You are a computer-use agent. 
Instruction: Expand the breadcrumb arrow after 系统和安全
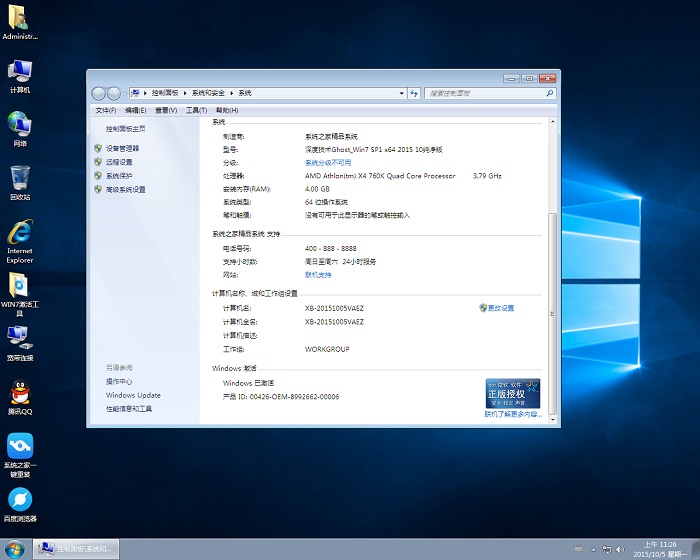pos(232,93)
